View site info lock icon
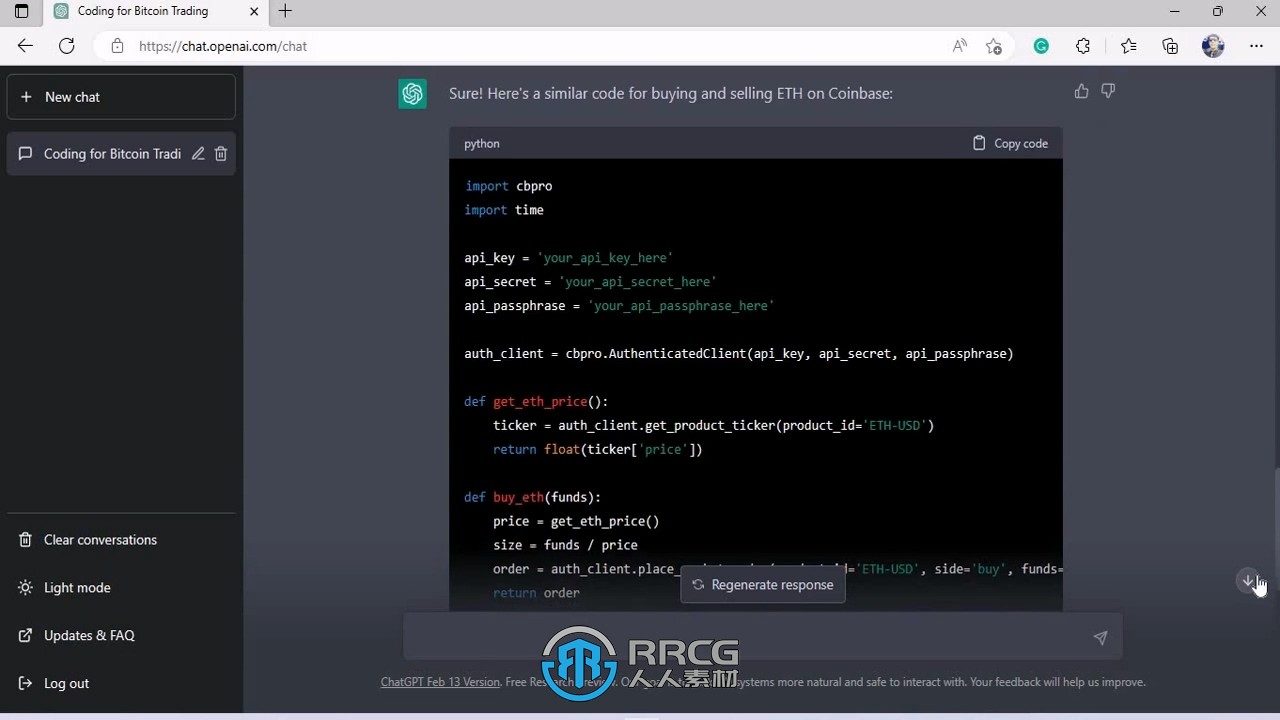The width and height of the screenshot is (1280, 720). point(117,46)
